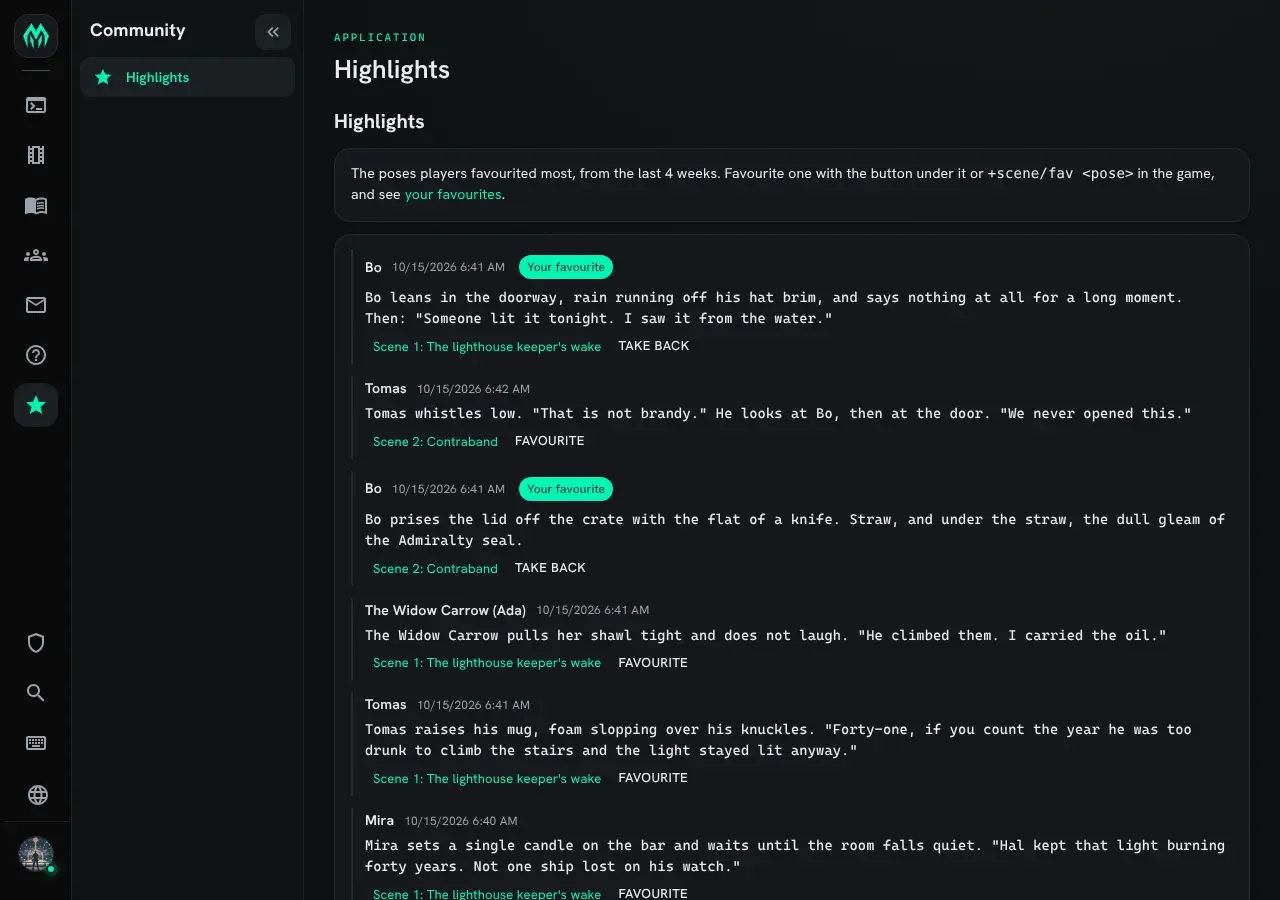Screen dimensions: 1280x900
Task: Open the Scene 1 link under Widow Carrow's pose
Action: point(487,663)
